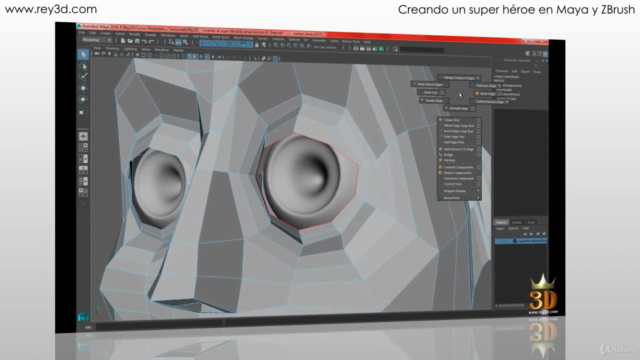Open Options menu in Layer Editor
Image resolution: width=640 pixels, height=360 pixels.
tap(513, 229)
